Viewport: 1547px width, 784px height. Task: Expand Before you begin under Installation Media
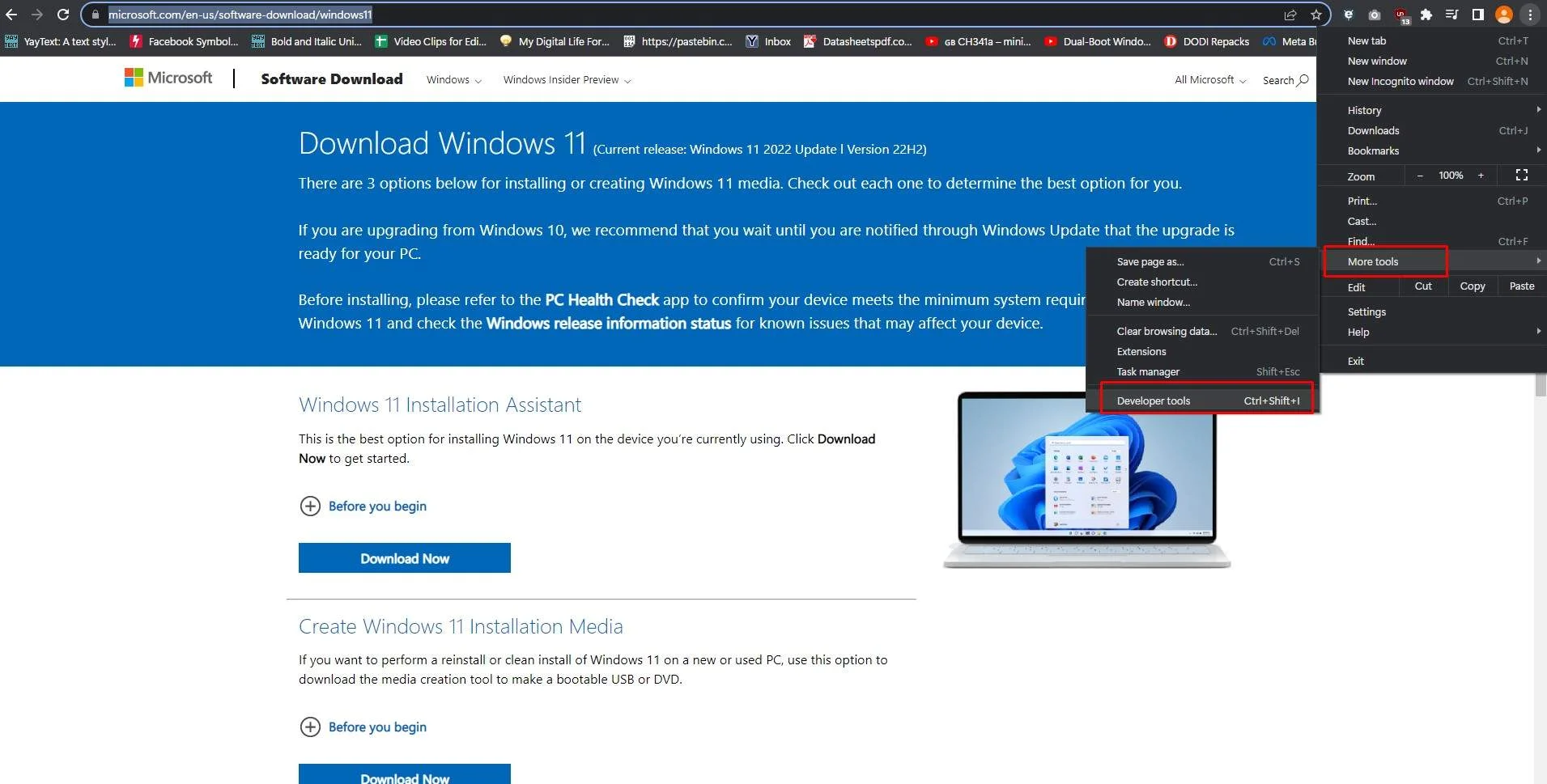click(x=363, y=727)
